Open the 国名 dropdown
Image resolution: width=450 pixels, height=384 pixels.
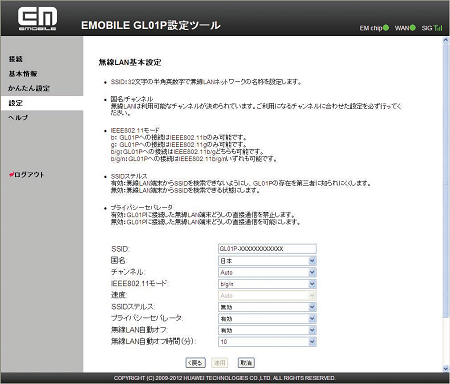267,261
